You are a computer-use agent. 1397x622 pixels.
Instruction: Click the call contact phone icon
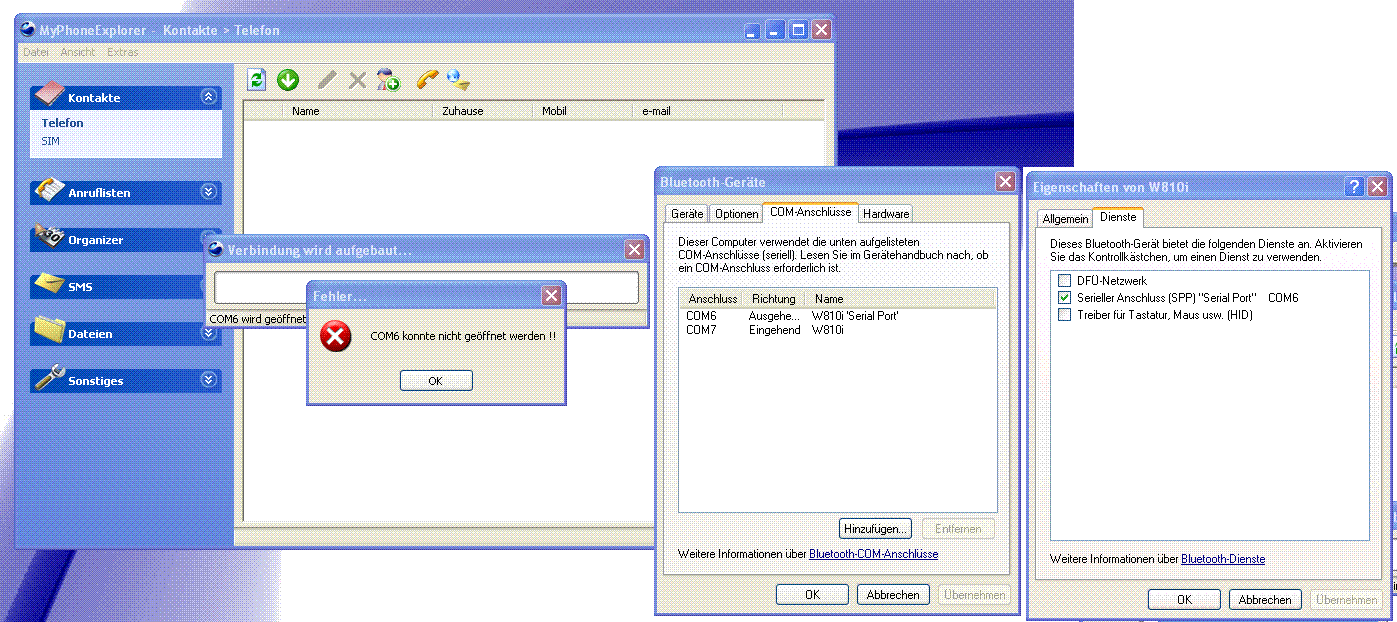click(x=428, y=80)
